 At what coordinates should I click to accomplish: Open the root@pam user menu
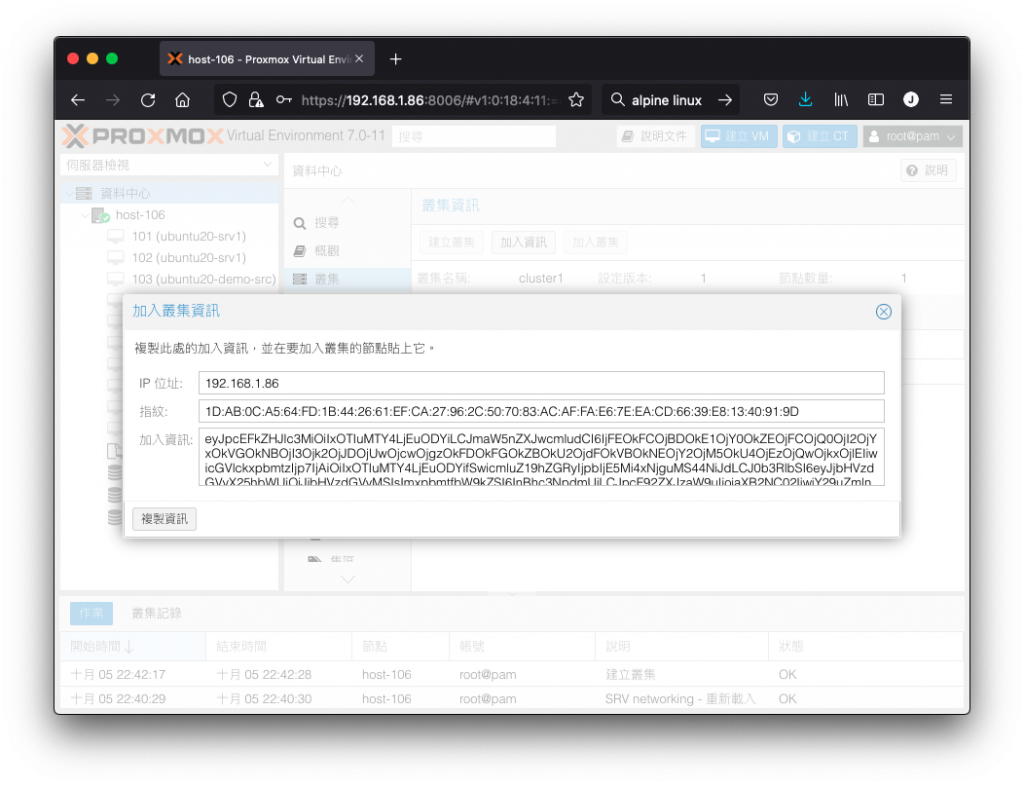coord(912,136)
